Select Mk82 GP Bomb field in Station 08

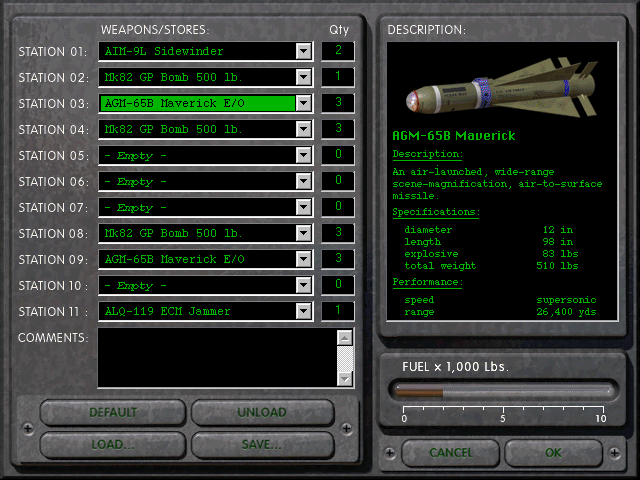click(198, 233)
